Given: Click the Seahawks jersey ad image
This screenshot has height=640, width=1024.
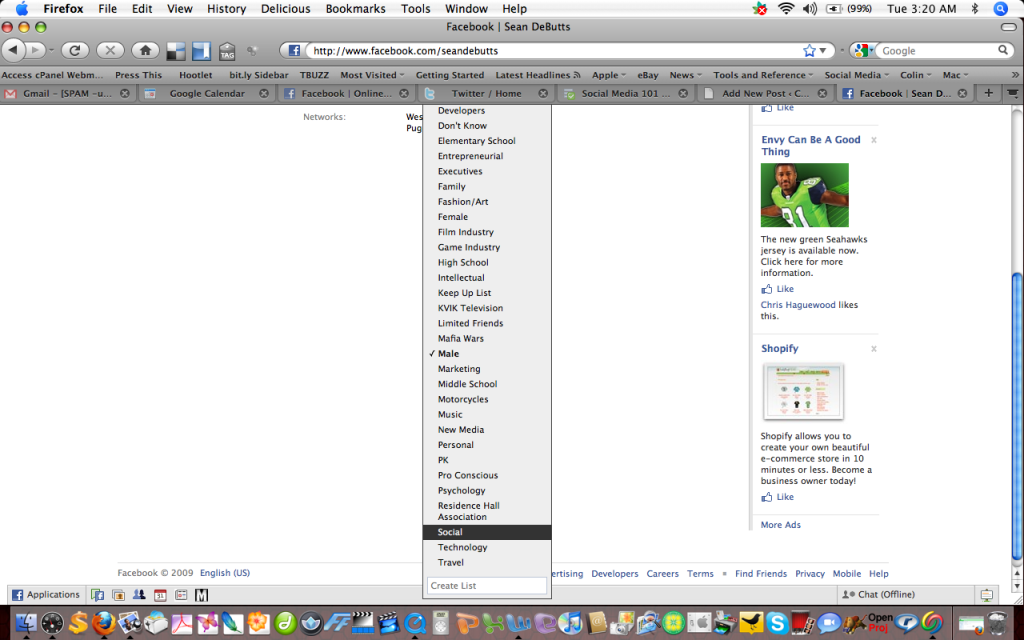Looking at the screenshot, I should [x=805, y=195].
